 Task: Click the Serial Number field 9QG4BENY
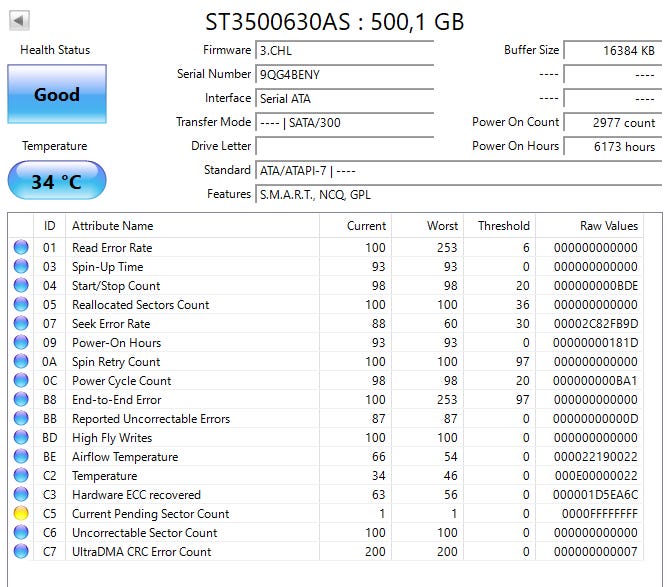pyautogui.click(x=345, y=74)
